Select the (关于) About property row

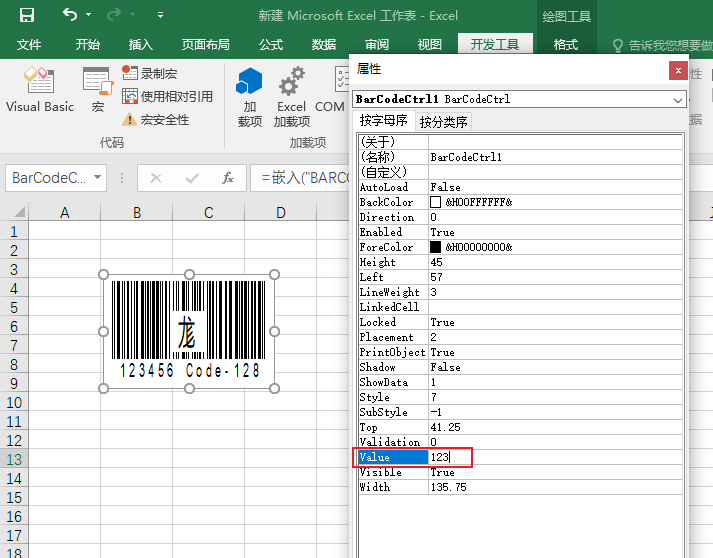(521, 142)
